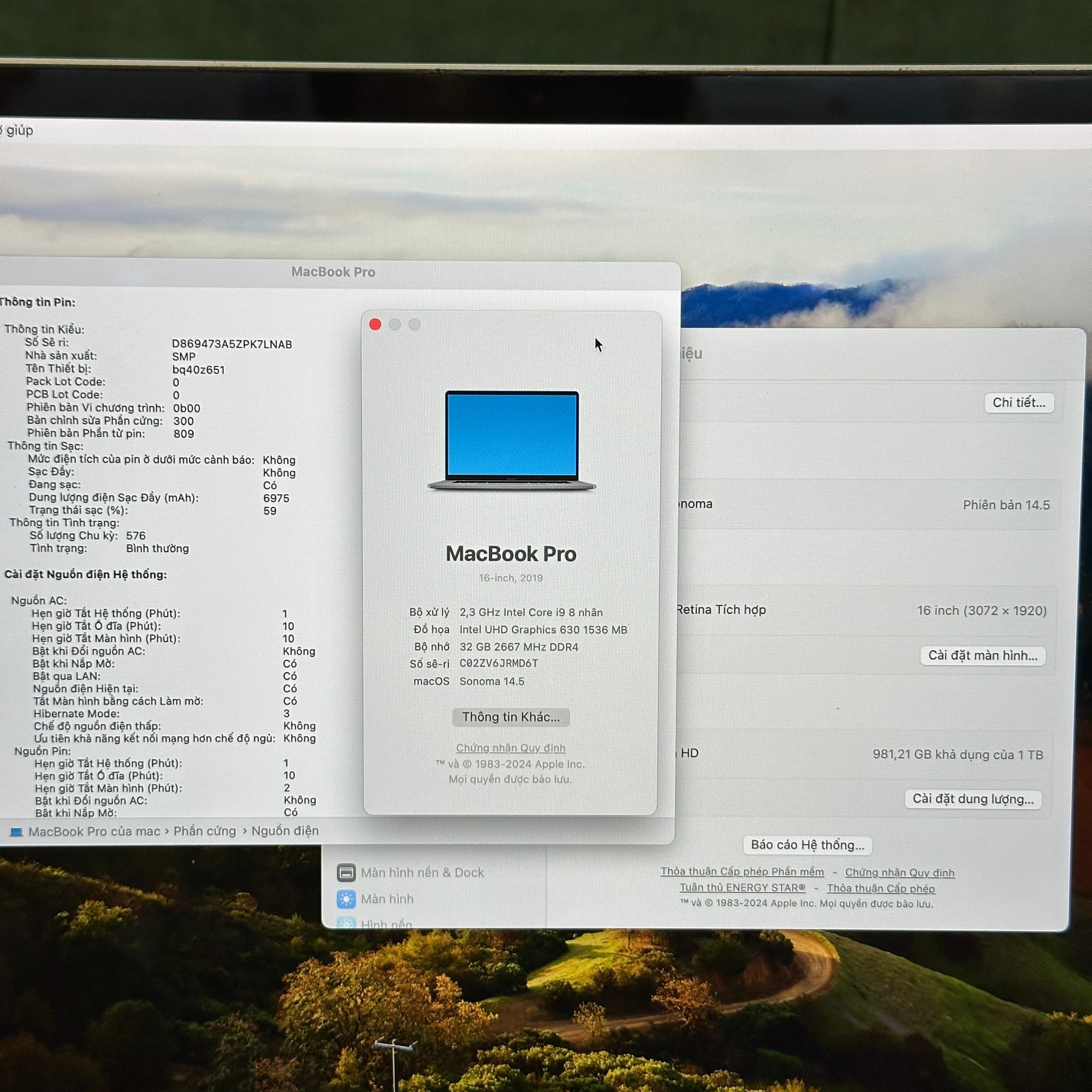Click the full charge capacity value 6975
Image resolution: width=1092 pixels, height=1092 pixels.
[x=276, y=498]
